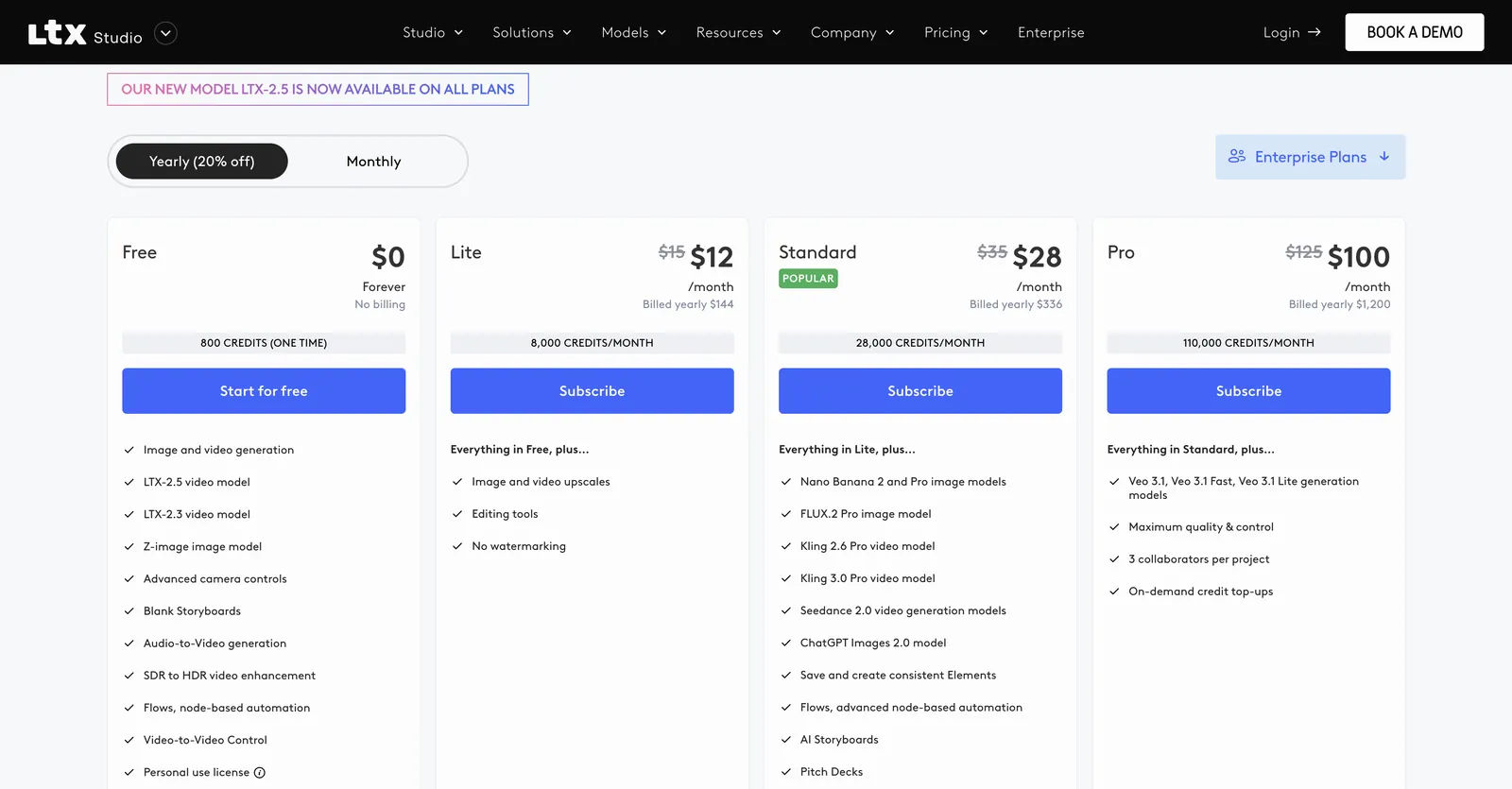Click the arrow icon beside Login
This screenshot has width=1512, height=789.
(x=1314, y=32)
